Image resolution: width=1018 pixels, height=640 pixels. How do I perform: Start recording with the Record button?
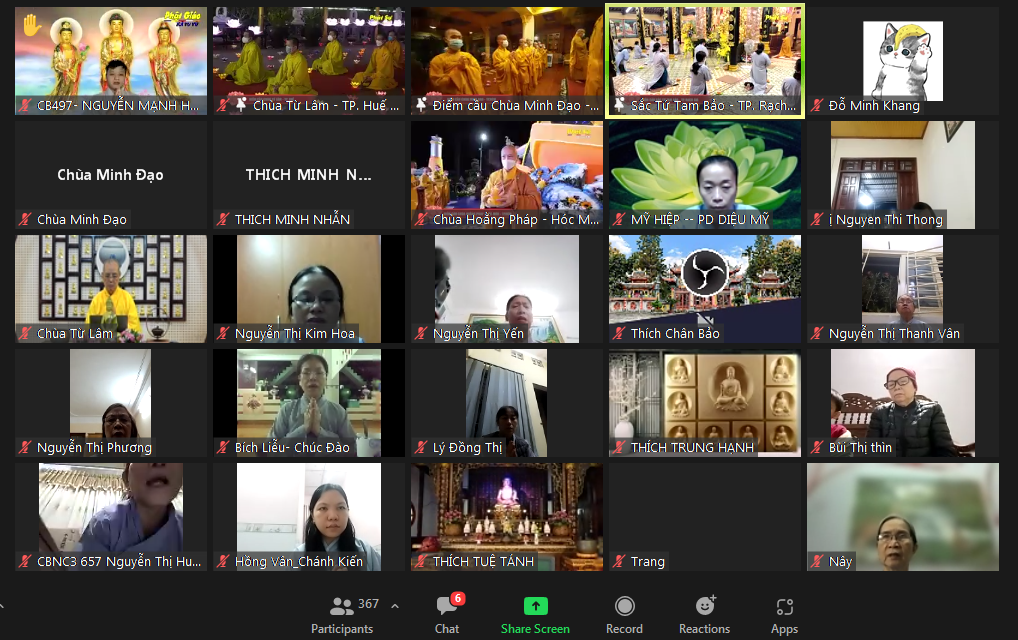pyautogui.click(x=624, y=614)
